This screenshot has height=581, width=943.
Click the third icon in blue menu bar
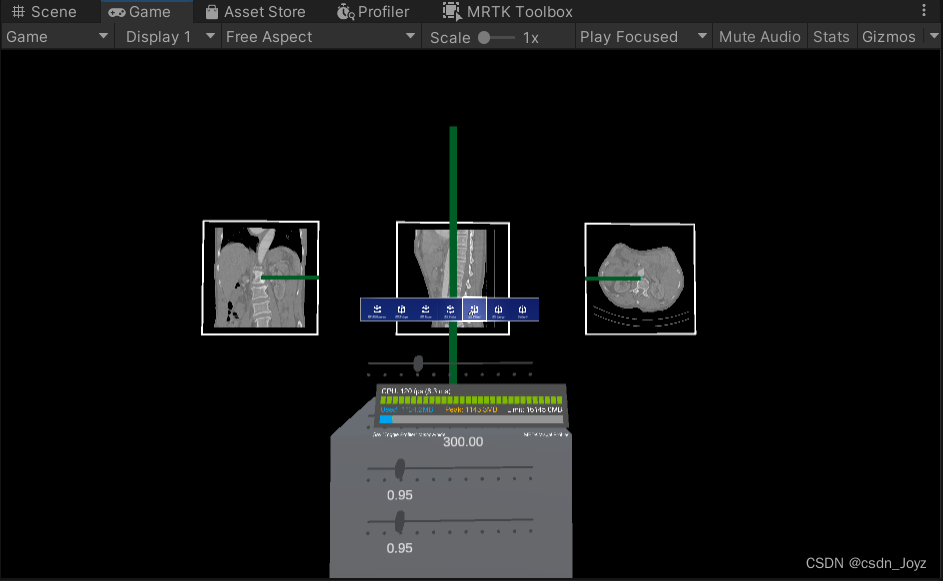tap(425, 310)
